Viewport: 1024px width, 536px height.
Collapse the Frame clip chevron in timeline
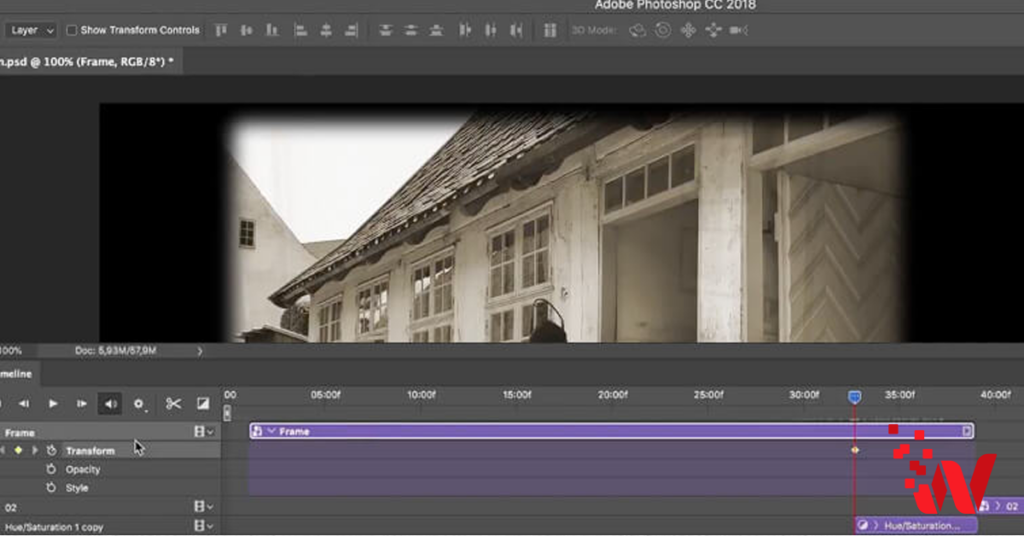point(270,431)
